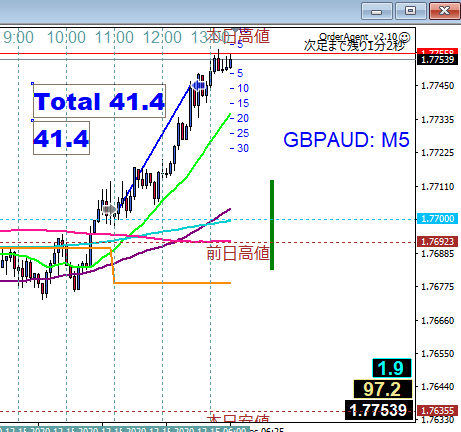Select the blue arrow marker near 13:00
461x432 pixels.
pyautogui.click(x=198, y=86)
